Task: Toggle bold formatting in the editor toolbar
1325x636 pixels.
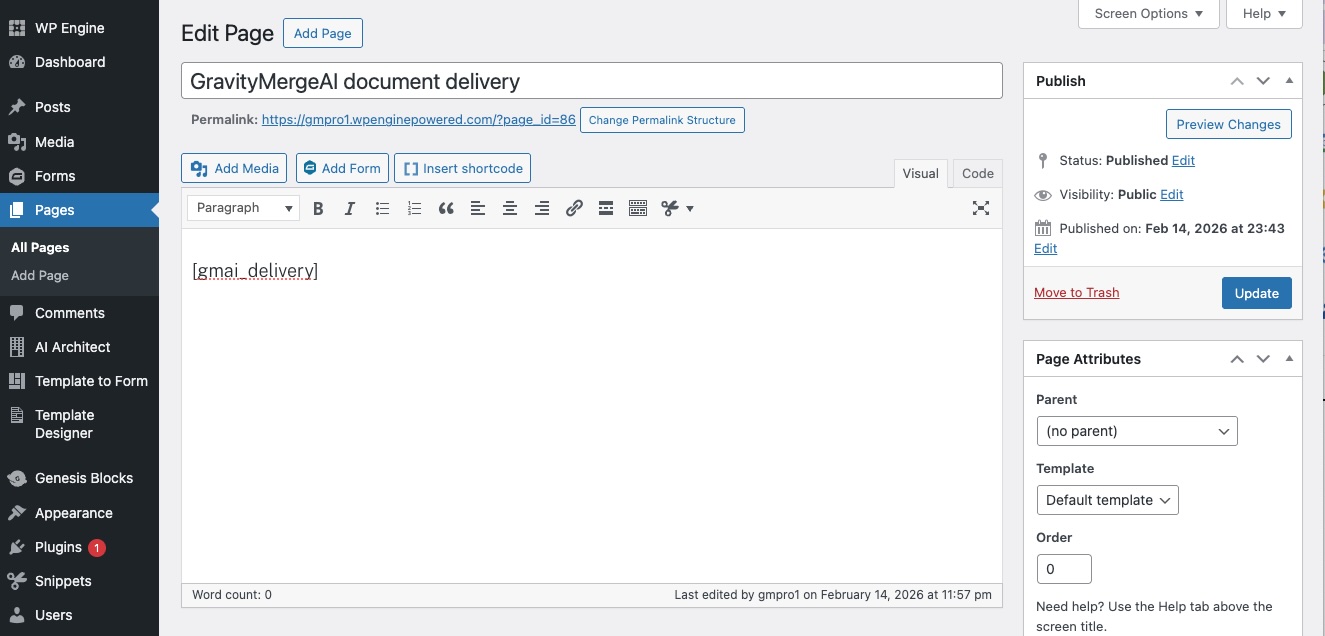Action: pos(318,209)
